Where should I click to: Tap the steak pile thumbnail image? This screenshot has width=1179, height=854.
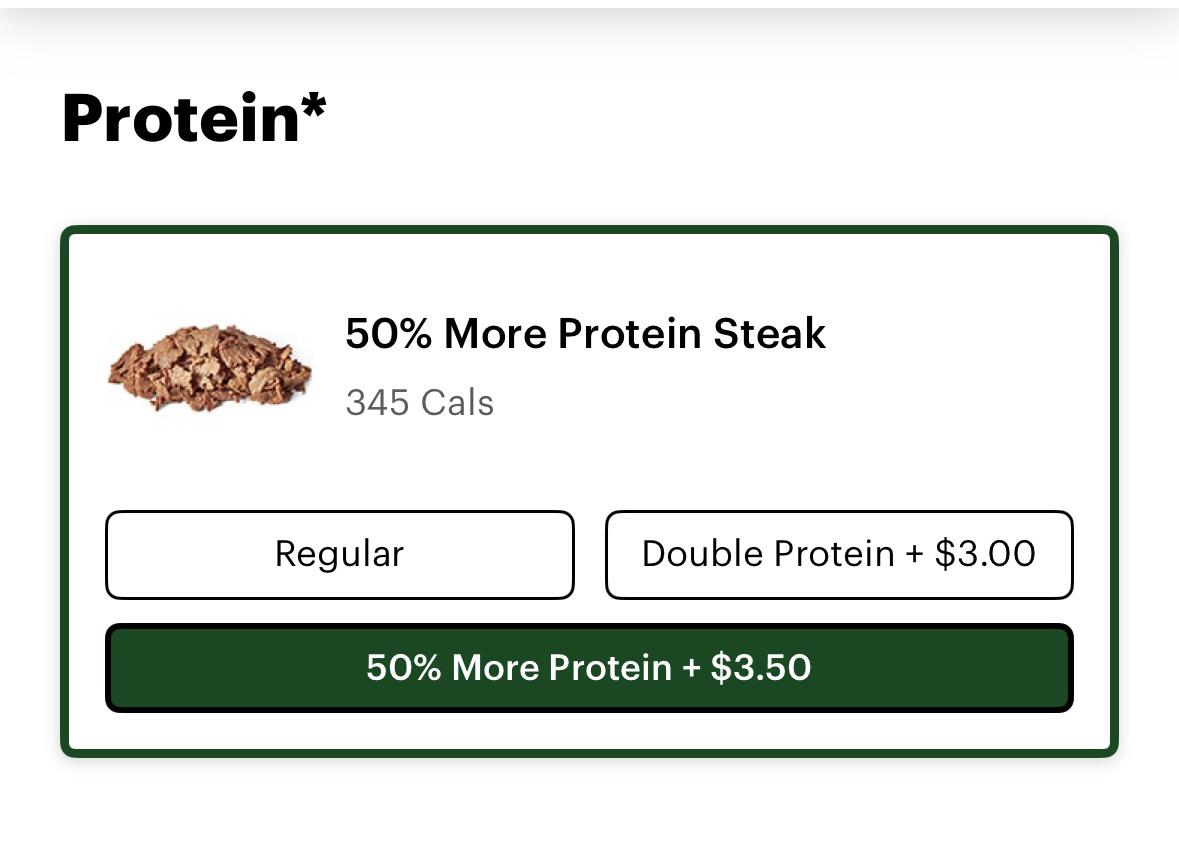pyautogui.click(x=210, y=368)
